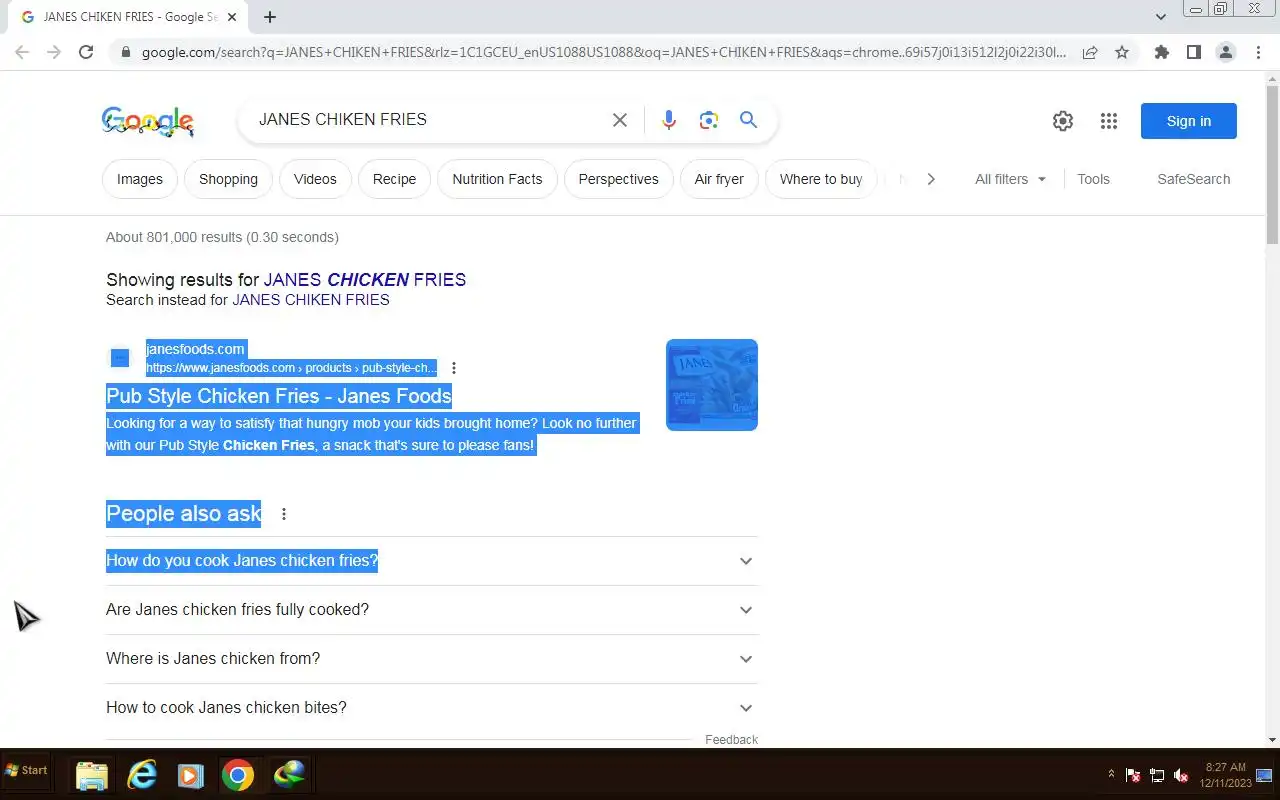Screen dimensions: 1280x800
Task: Share this page from address bar
Action: pyautogui.click(x=1090, y=52)
